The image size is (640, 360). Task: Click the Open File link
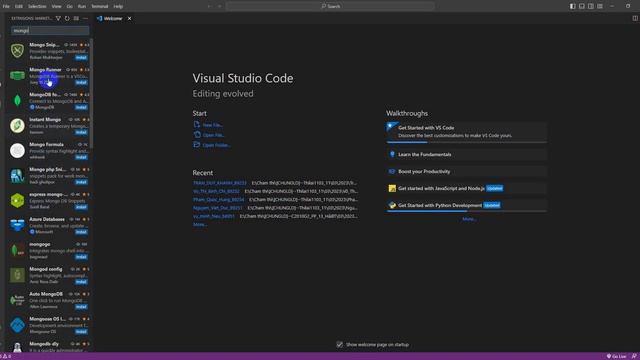(213, 135)
